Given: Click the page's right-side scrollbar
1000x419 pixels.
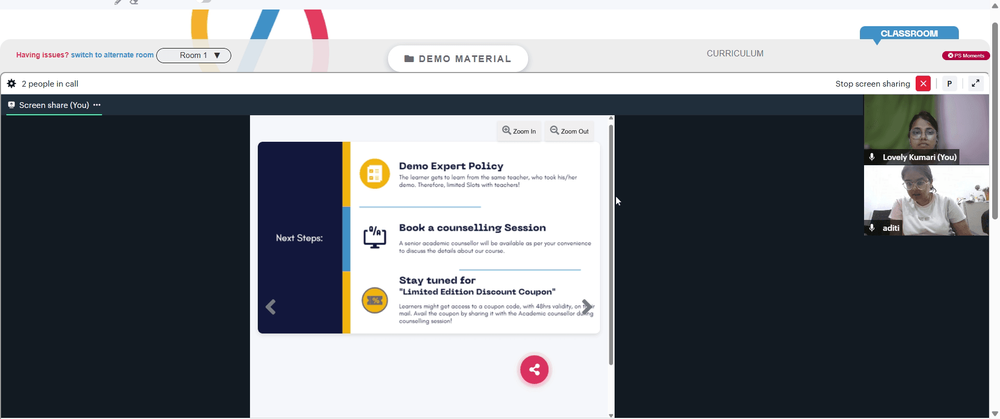Looking at the screenshot, I should pyautogui.click(x=996, y=121).
